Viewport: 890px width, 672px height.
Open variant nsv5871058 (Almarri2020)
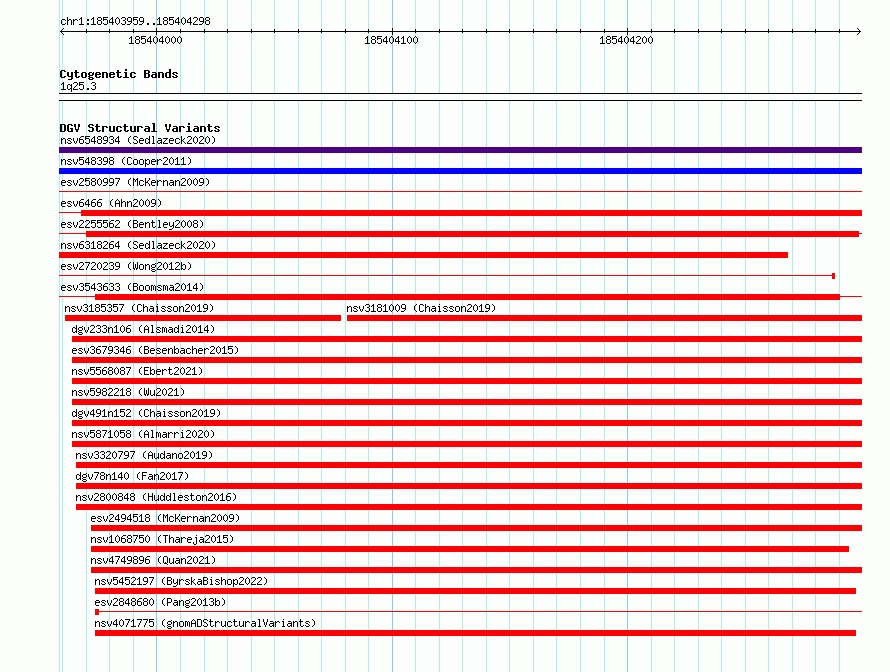pos(143,434)
